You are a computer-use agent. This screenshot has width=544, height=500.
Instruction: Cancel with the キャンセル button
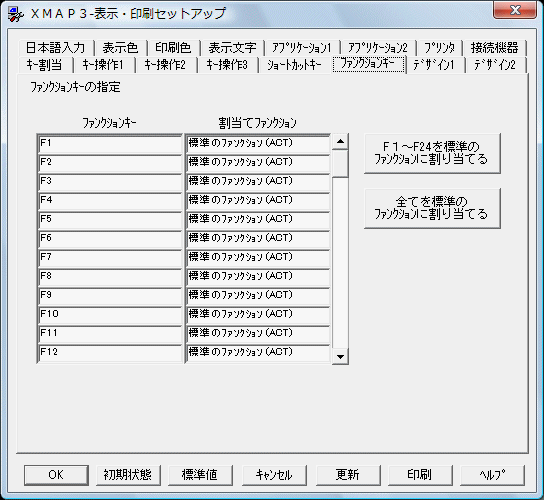click(274, 475)
